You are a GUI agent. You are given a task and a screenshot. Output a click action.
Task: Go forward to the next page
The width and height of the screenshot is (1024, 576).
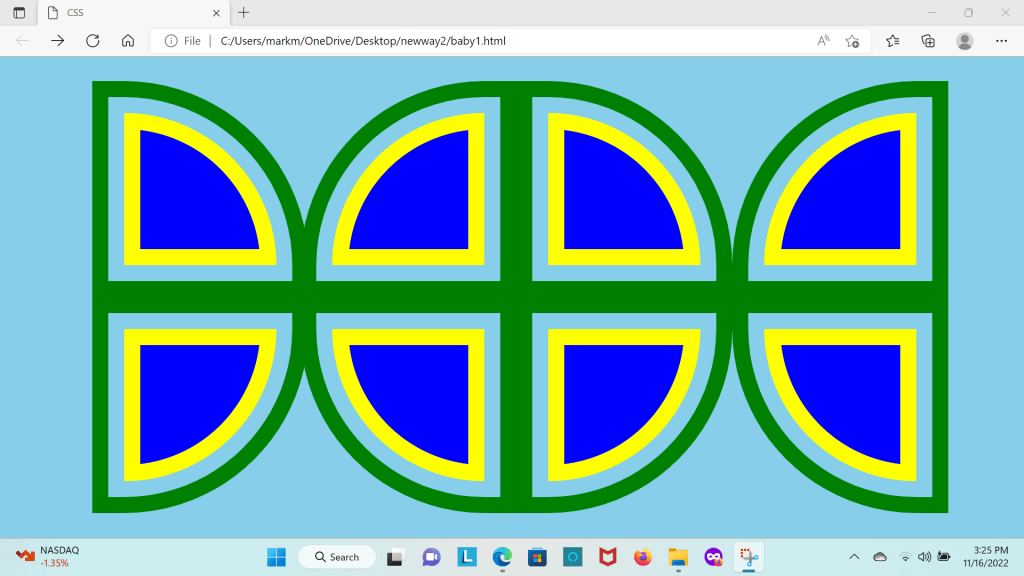tap(58, 41)
